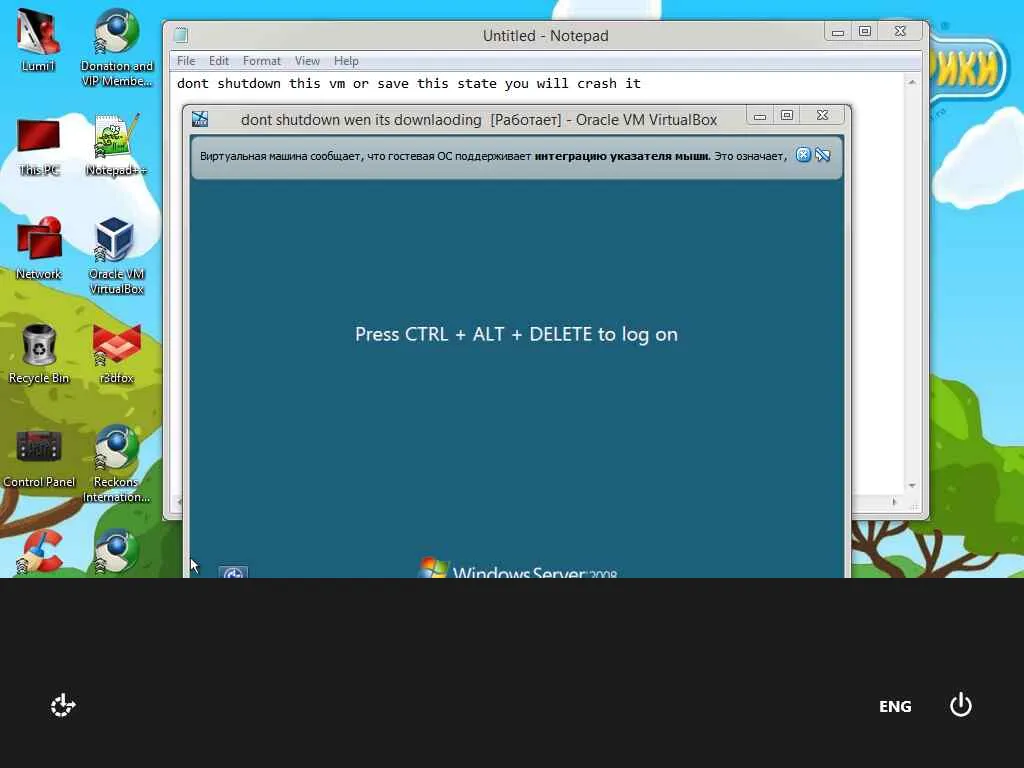Minimize the Untitled Notepad window
The image size is (1024, 768).
pos(838,31)
